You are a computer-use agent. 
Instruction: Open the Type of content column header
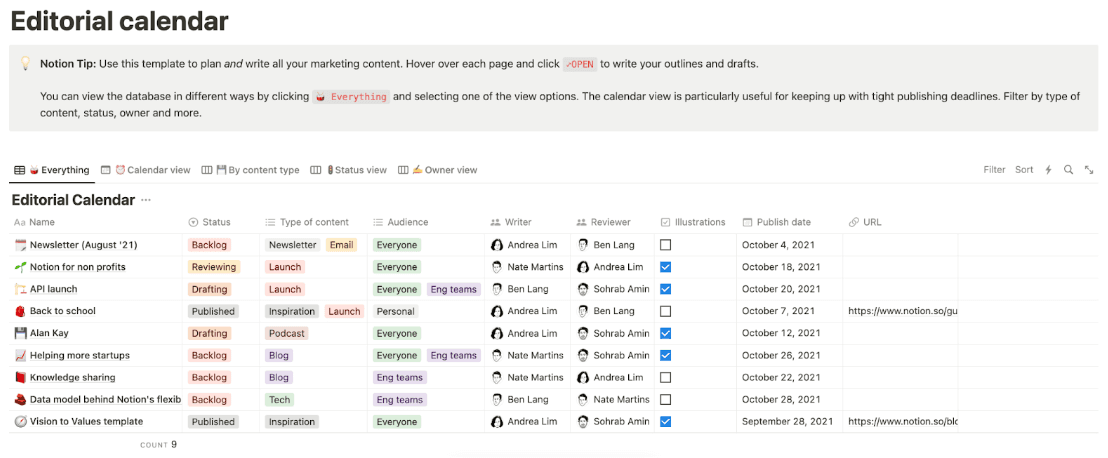(x=313, y=222)
